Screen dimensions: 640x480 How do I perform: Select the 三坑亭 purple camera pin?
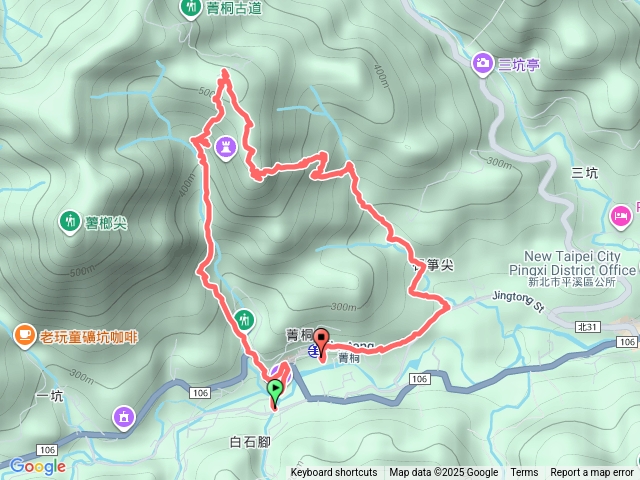point(482,64)
